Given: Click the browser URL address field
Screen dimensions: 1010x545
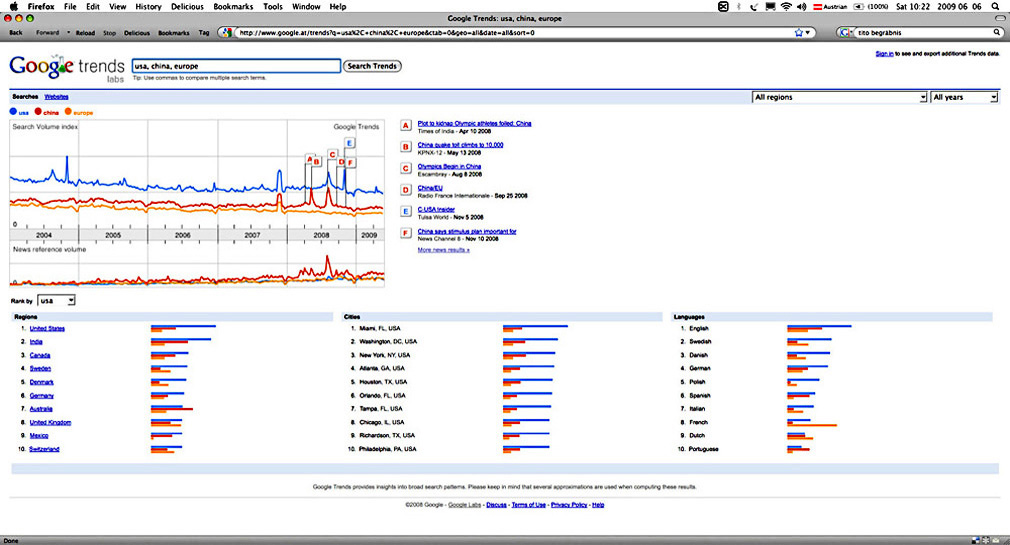Looking at the screenshot, I should 515,32.
